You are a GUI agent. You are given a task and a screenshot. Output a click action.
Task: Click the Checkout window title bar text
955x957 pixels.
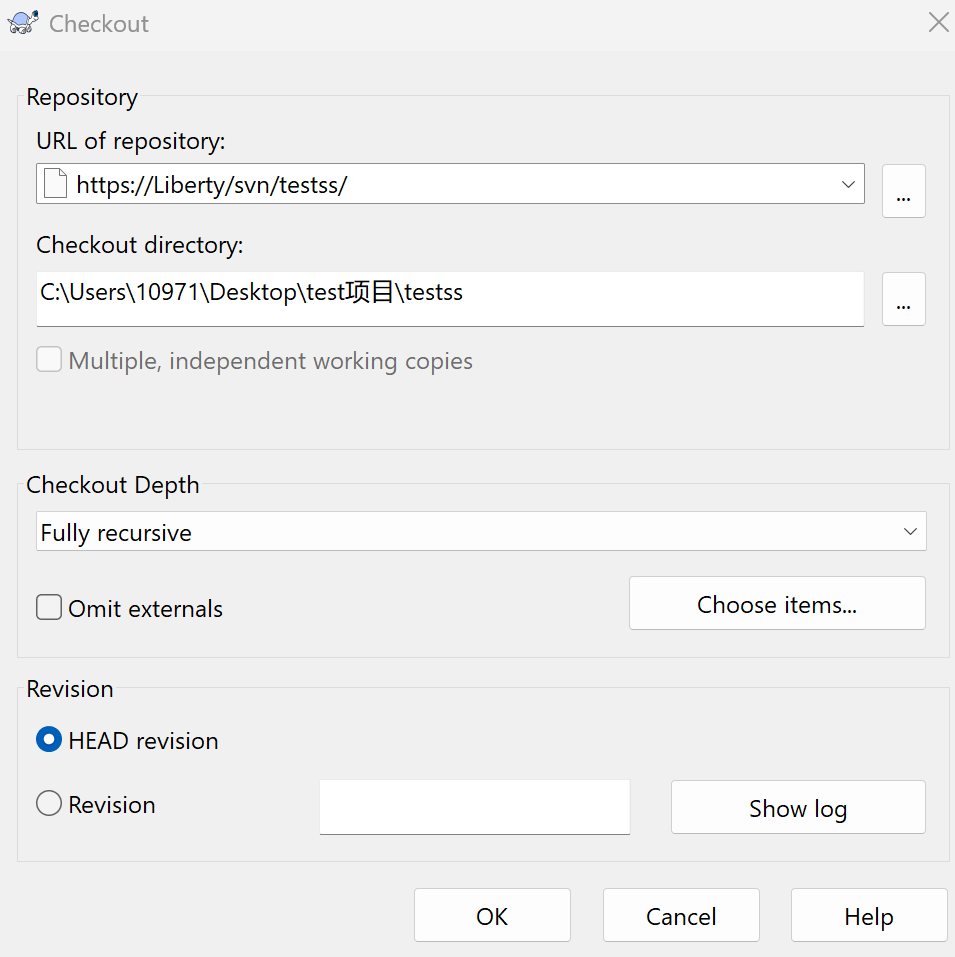[x=99, y=24]
